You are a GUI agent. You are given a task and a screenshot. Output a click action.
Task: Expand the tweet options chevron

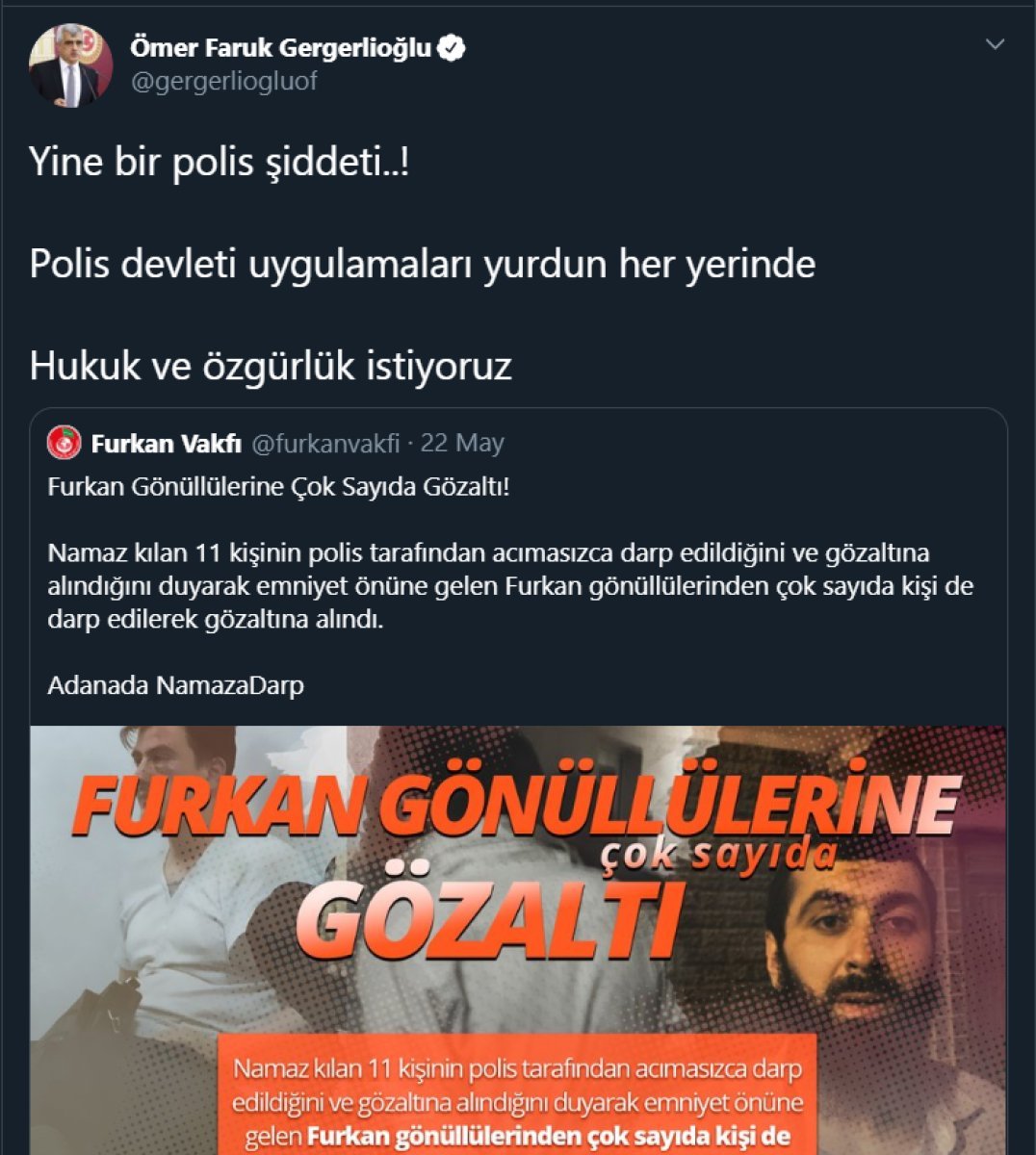click(995, 44)
